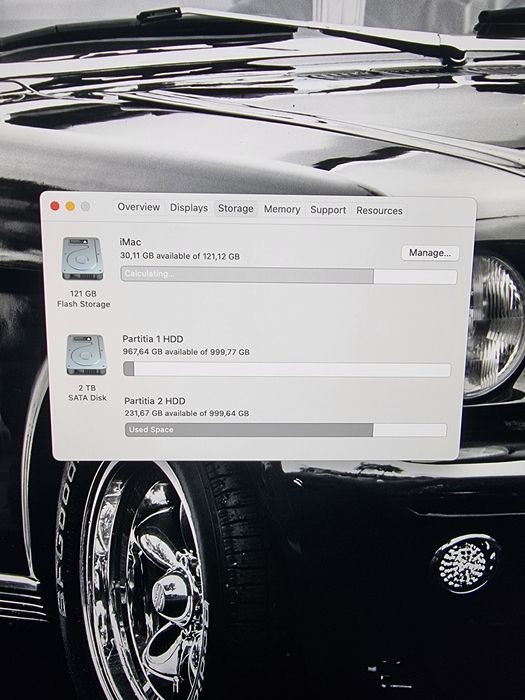Open the Support tab

click(x=328, y=210)
